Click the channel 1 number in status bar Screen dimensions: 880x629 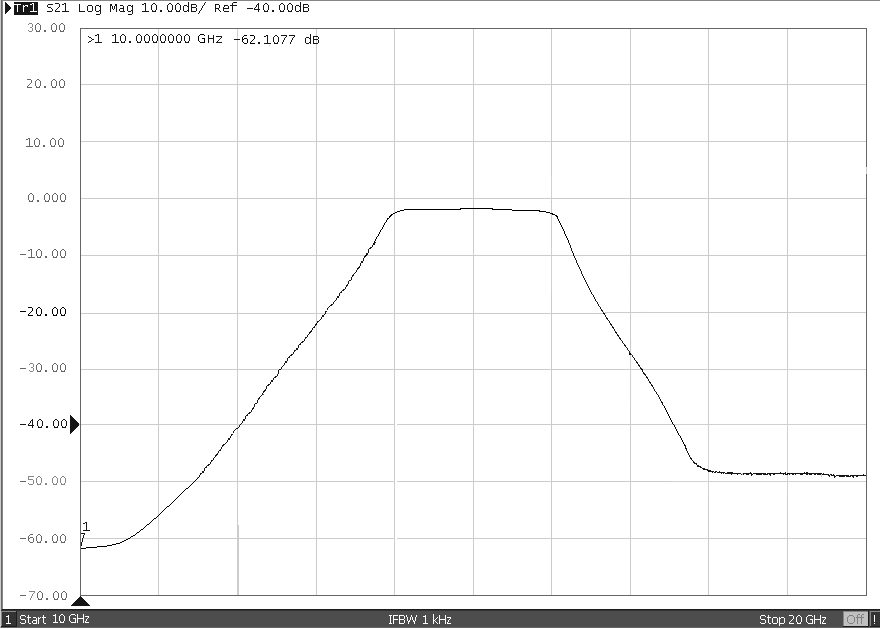pos(8,619)
